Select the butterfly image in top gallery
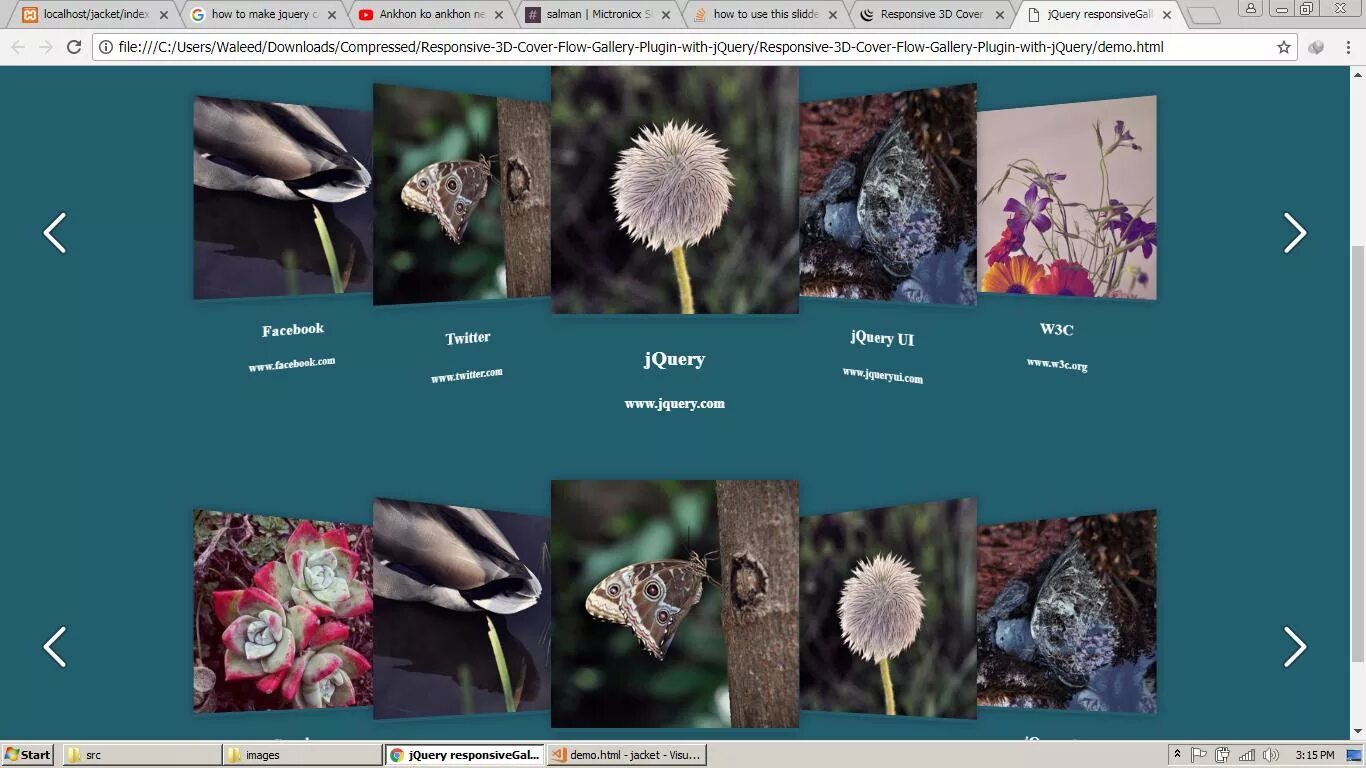 [x=461, y=195]
